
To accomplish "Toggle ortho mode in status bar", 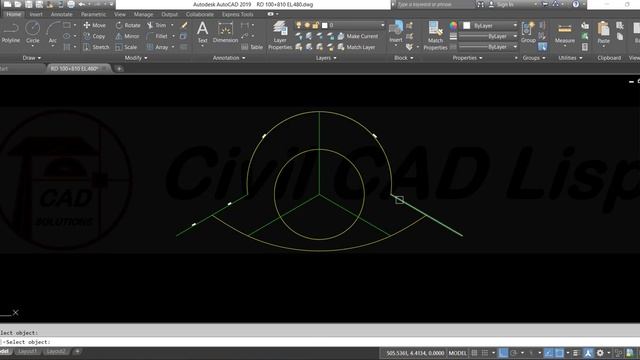I will (503, 353).
